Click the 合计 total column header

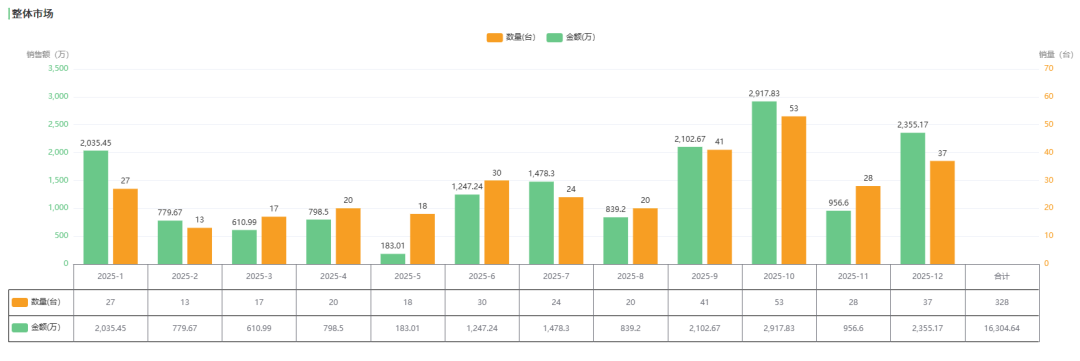pyautogui.click(x=1002, y=276)
